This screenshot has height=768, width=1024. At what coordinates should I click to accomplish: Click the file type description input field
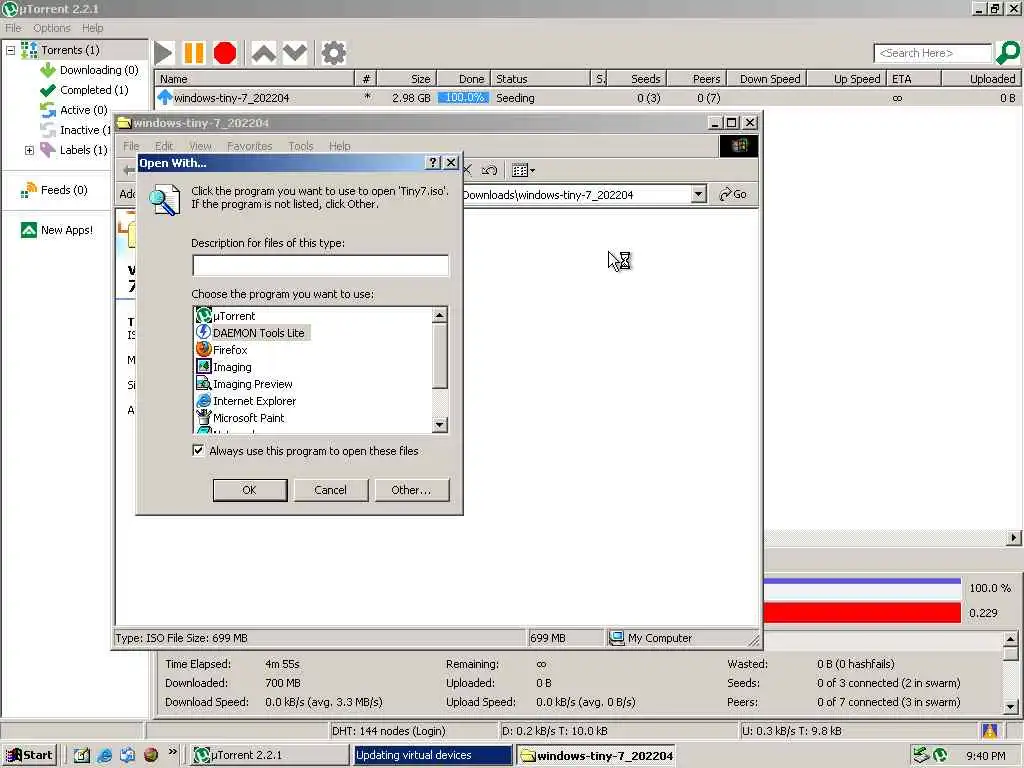[x=320, y=265]
